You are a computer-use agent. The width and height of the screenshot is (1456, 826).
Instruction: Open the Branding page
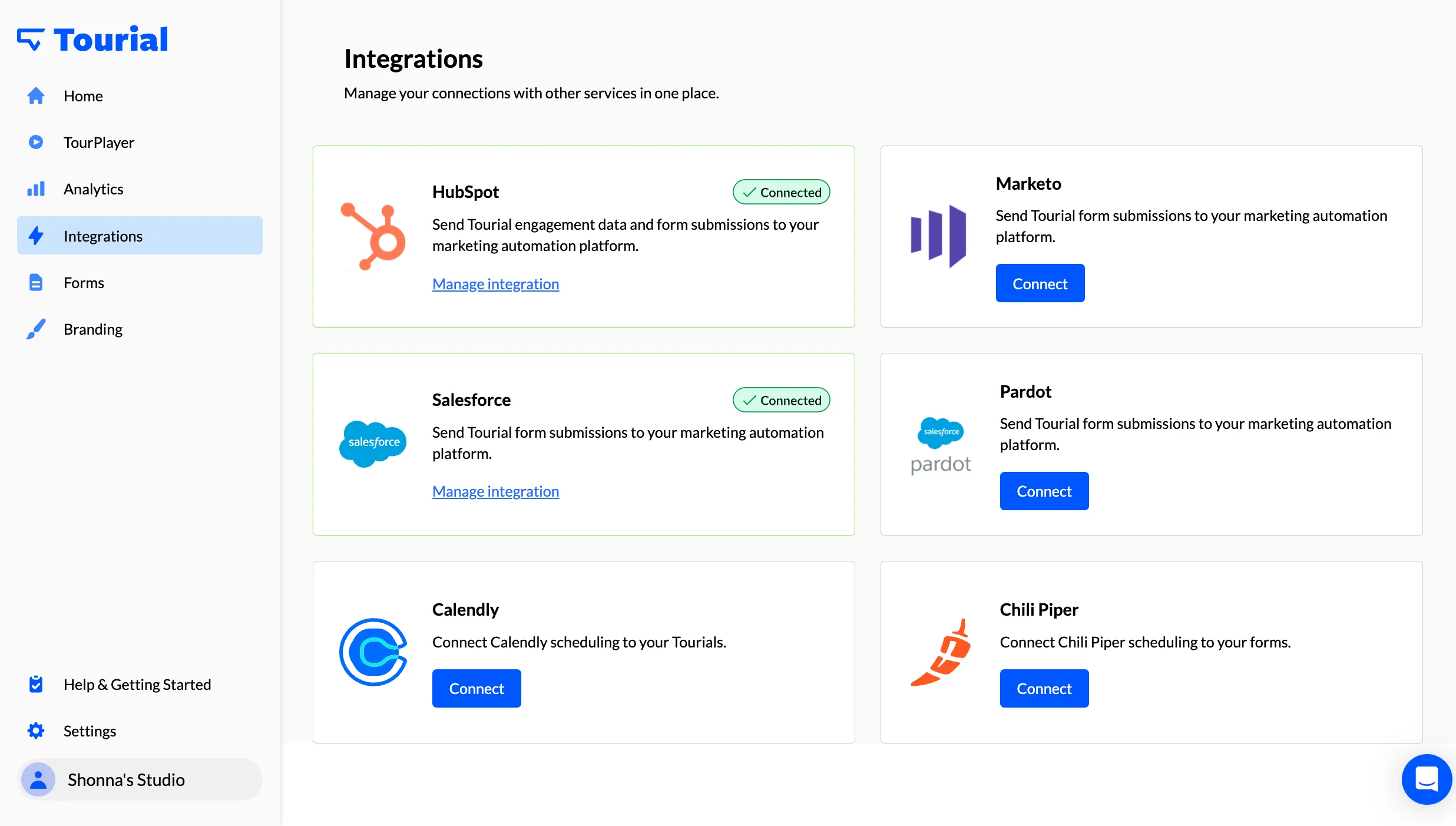140,329
